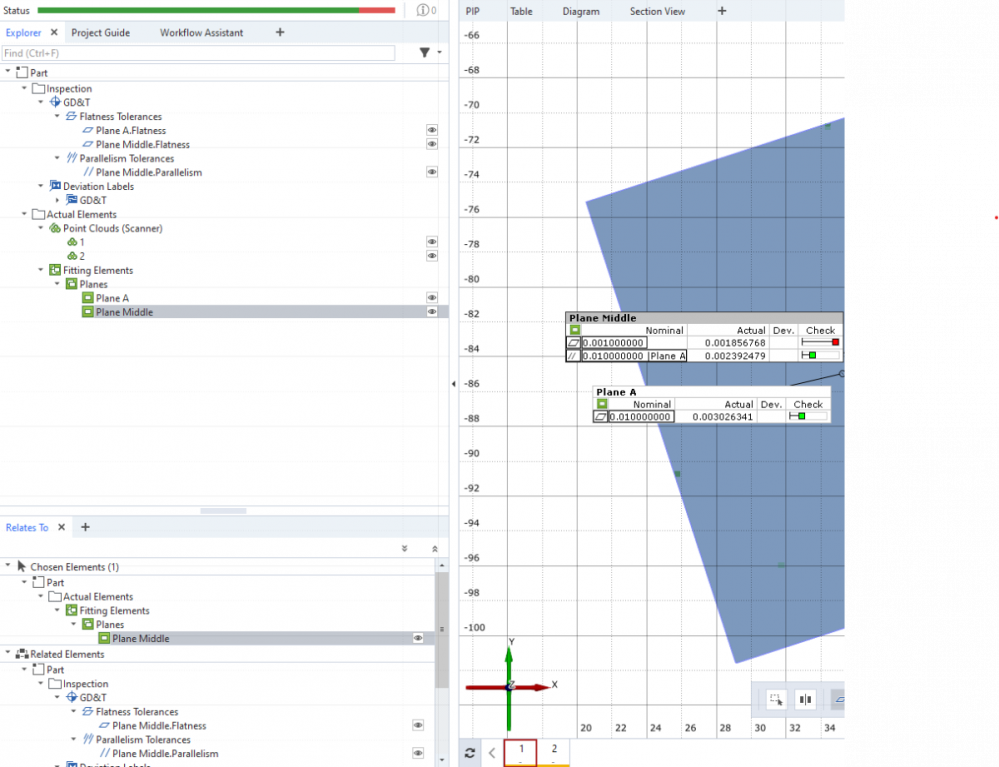This screenshot has height=767, width=999.
Task: Open the Section View tab
Action: [657, 11]
